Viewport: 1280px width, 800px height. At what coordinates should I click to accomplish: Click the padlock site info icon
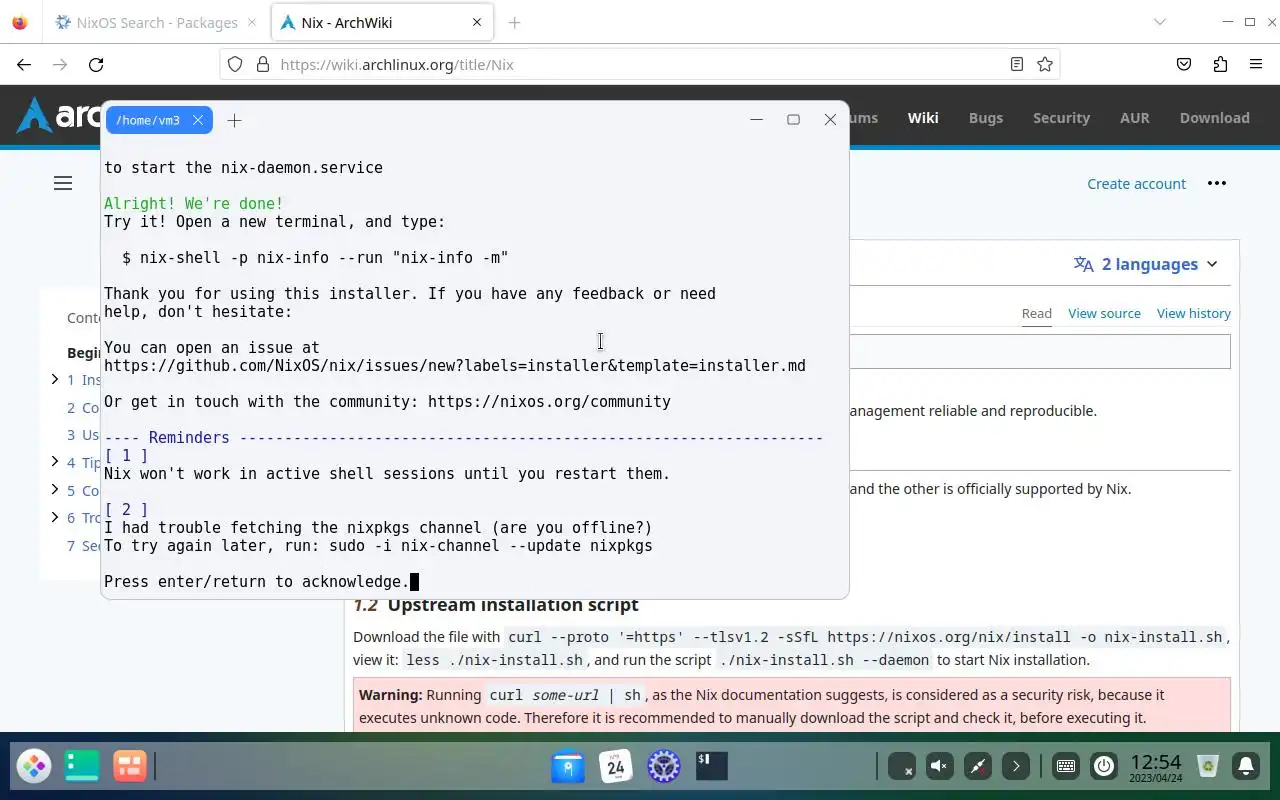point(263,64)
